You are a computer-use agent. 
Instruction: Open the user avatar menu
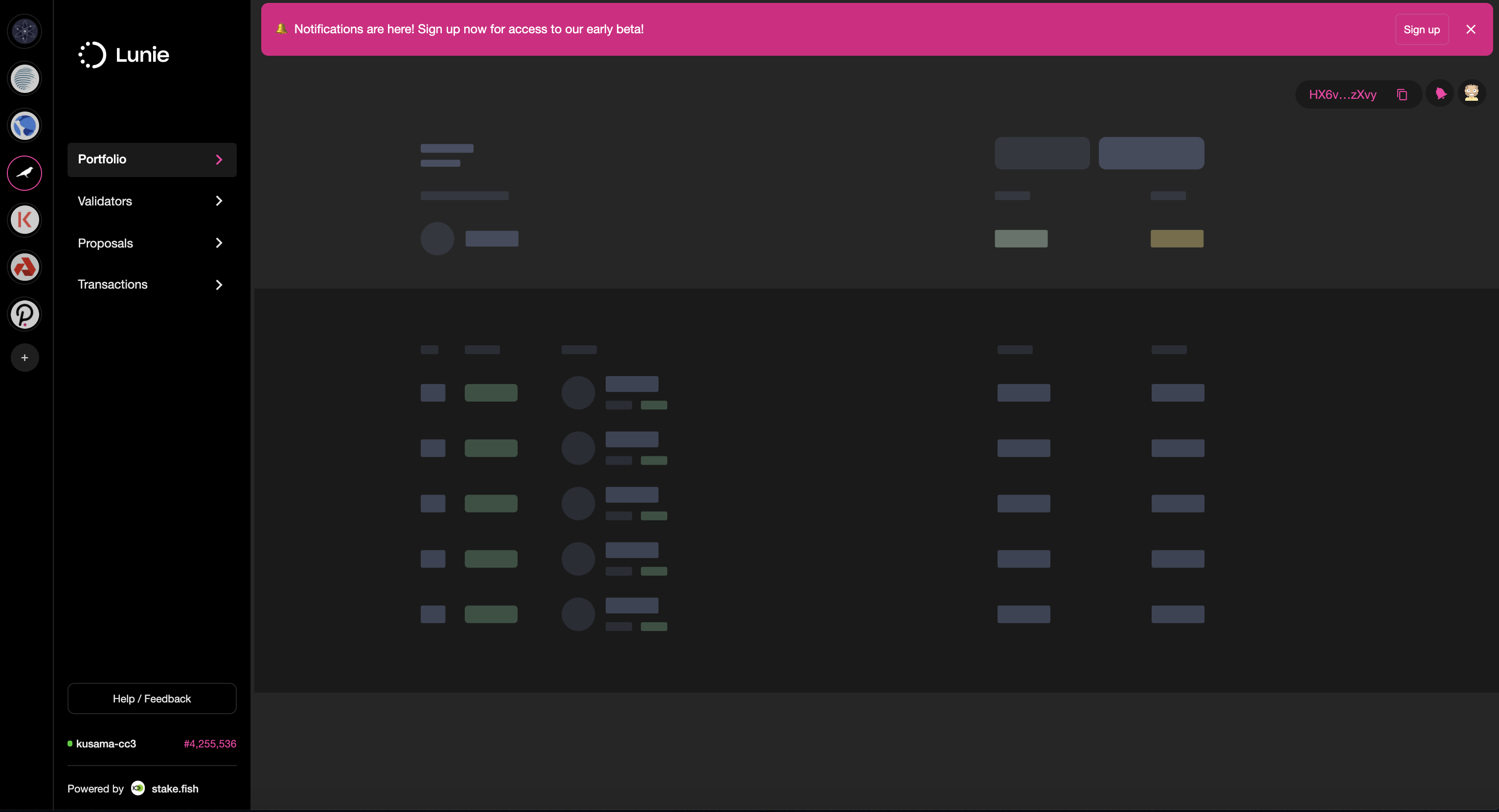pos(1472,93)
